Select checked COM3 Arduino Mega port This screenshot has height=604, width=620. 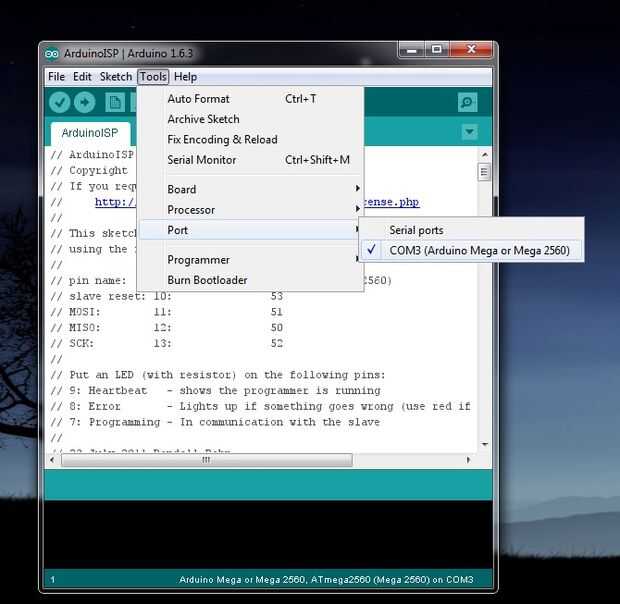point(473,250)
